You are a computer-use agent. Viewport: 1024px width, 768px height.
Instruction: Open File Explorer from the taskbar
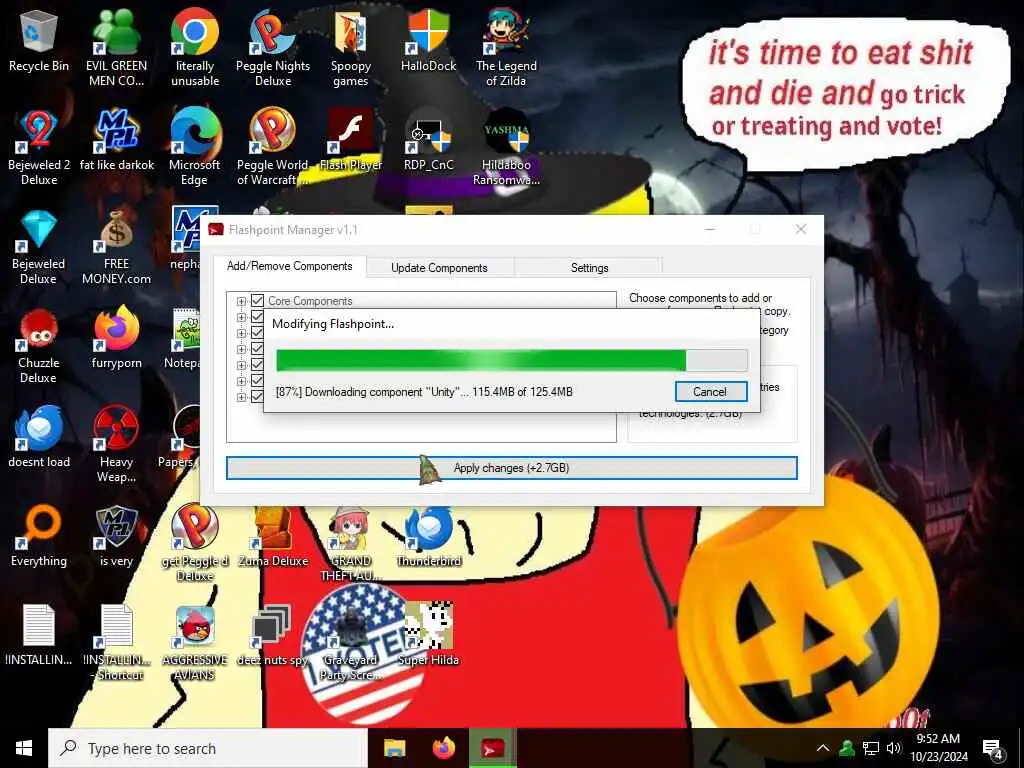(394, 748)
